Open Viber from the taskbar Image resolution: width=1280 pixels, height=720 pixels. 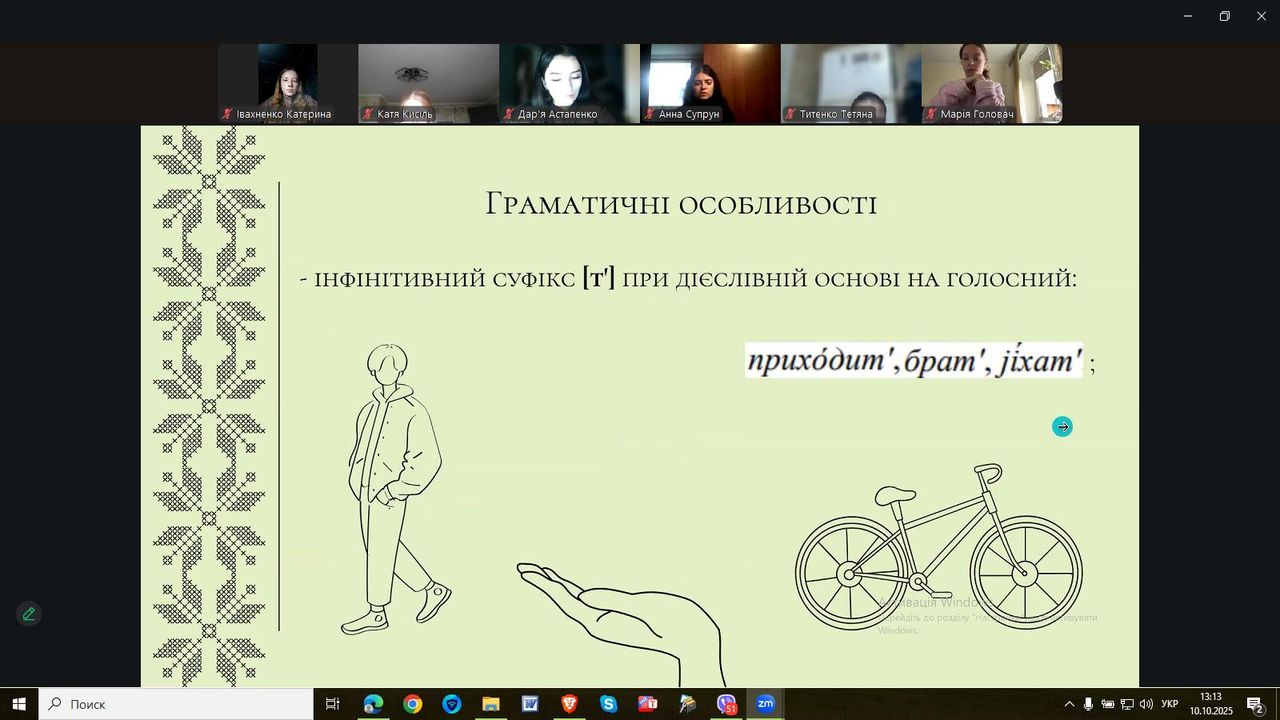pos(726,704)
